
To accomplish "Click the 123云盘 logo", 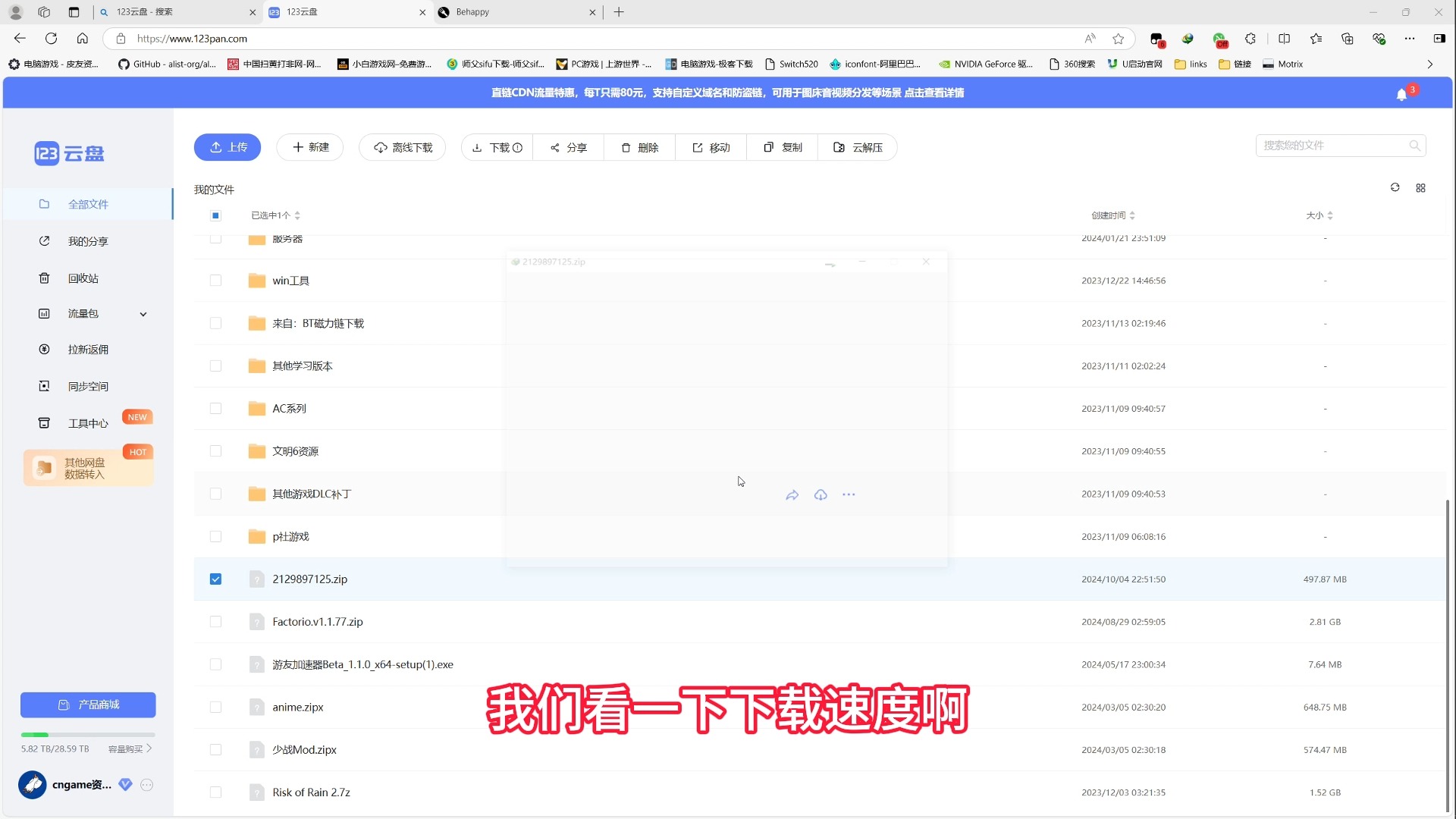I will click(69, 154).
